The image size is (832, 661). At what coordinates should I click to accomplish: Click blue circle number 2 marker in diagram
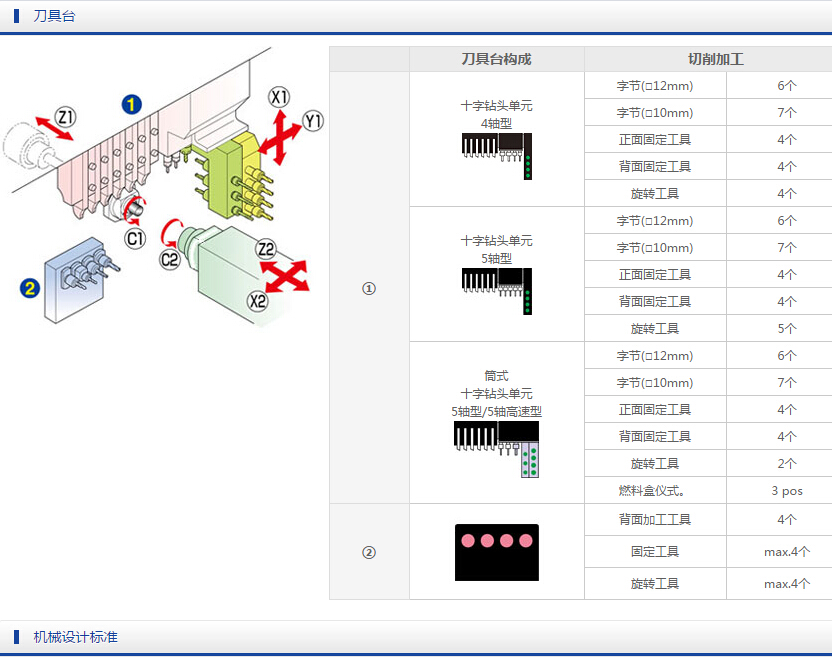(30, 289)
